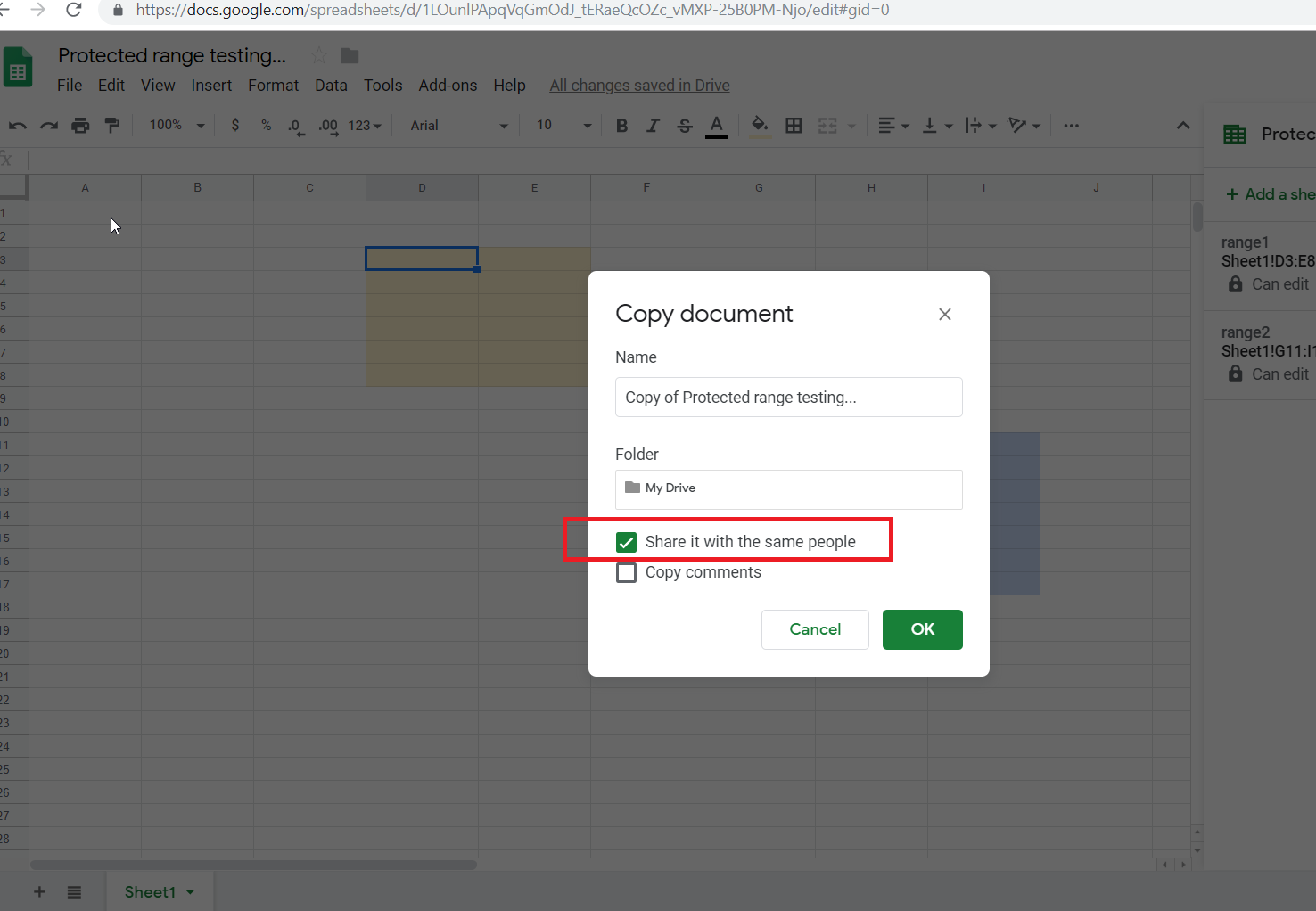This screenshot has height=911, width=1316.
Task: Open the Add-ons menu
Action: [x=448, y=85]
